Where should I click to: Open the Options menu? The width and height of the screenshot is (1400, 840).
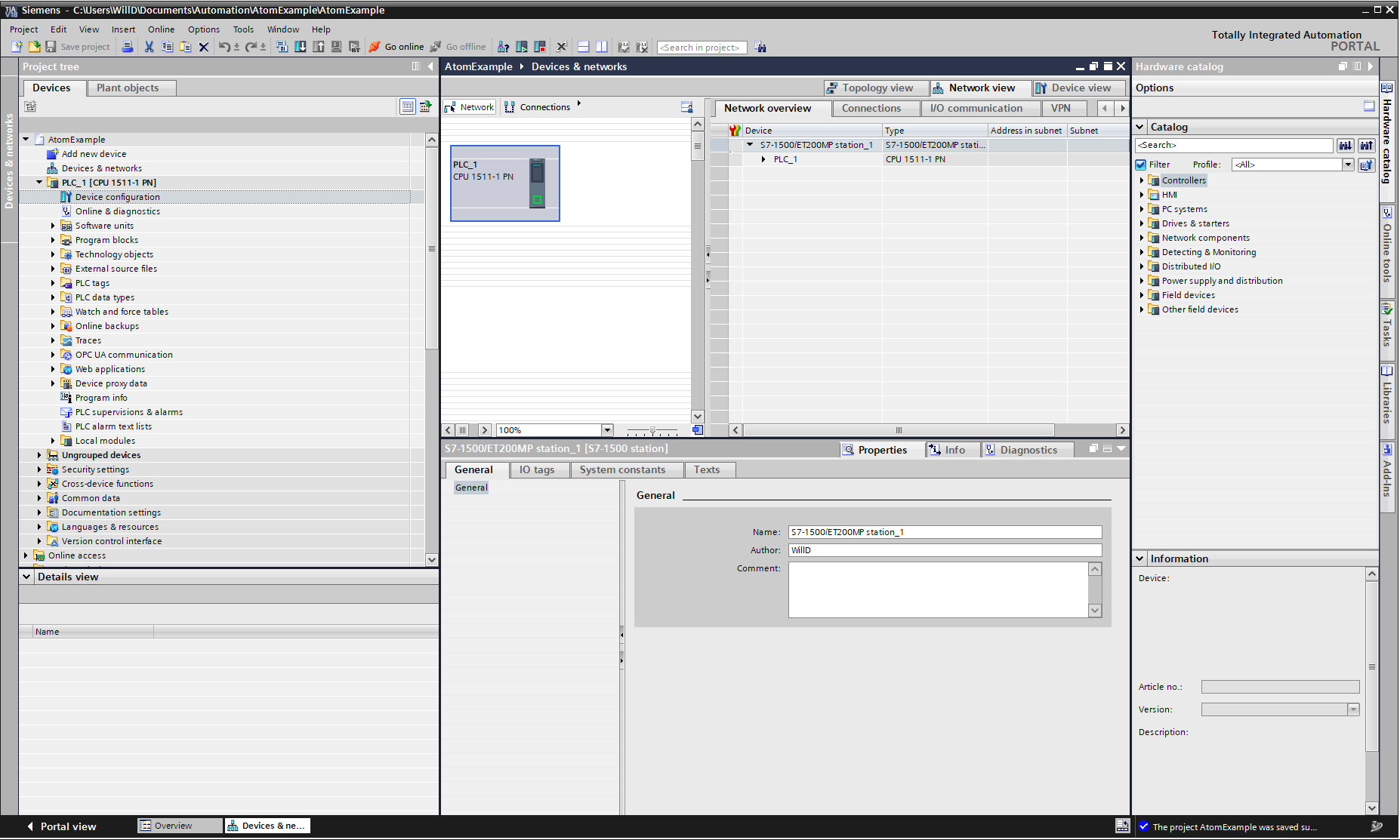203,29
